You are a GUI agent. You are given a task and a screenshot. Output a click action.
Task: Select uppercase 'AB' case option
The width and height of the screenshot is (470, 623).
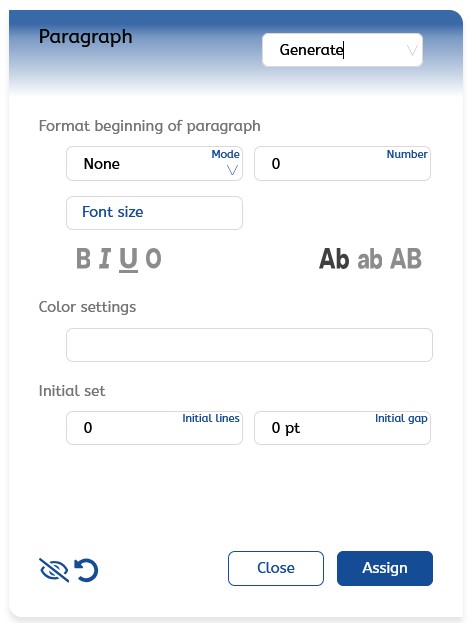[x=406, y=259]
